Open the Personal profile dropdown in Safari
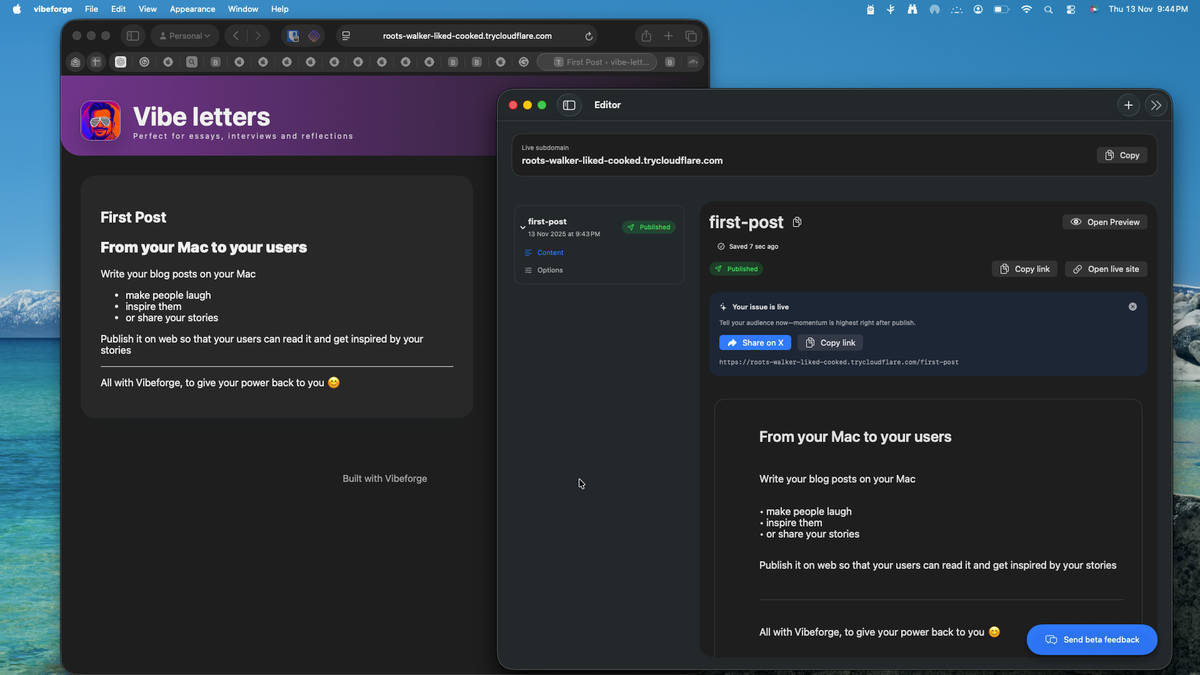The height and width of the screenshot is (675, 1200). point(185,36)
